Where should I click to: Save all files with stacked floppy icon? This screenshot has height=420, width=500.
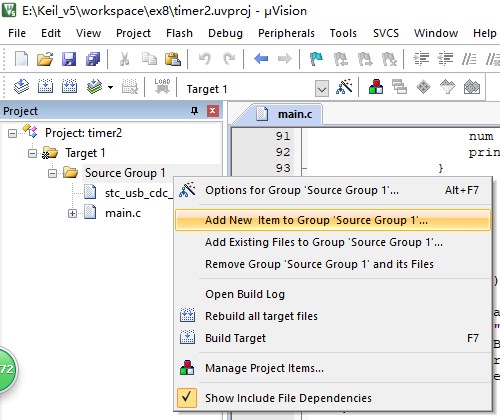coord(93,59)
